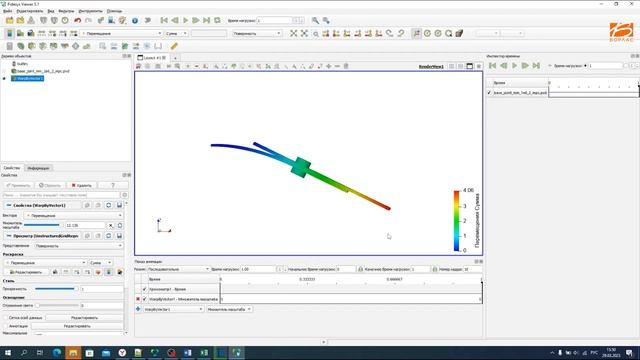This screenshot has height=360, width=640.
Task: Open the Файл menu
Action: click(x=7, y=11)
